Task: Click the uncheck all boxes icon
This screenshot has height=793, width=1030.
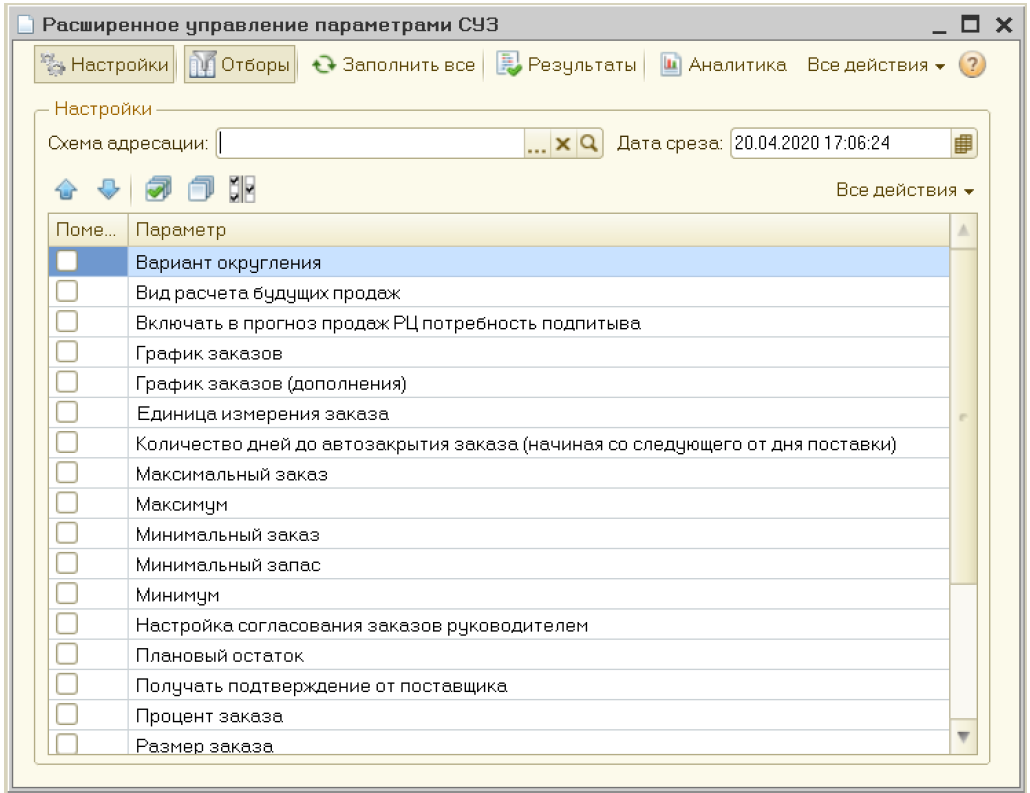Action: point(201,189)
